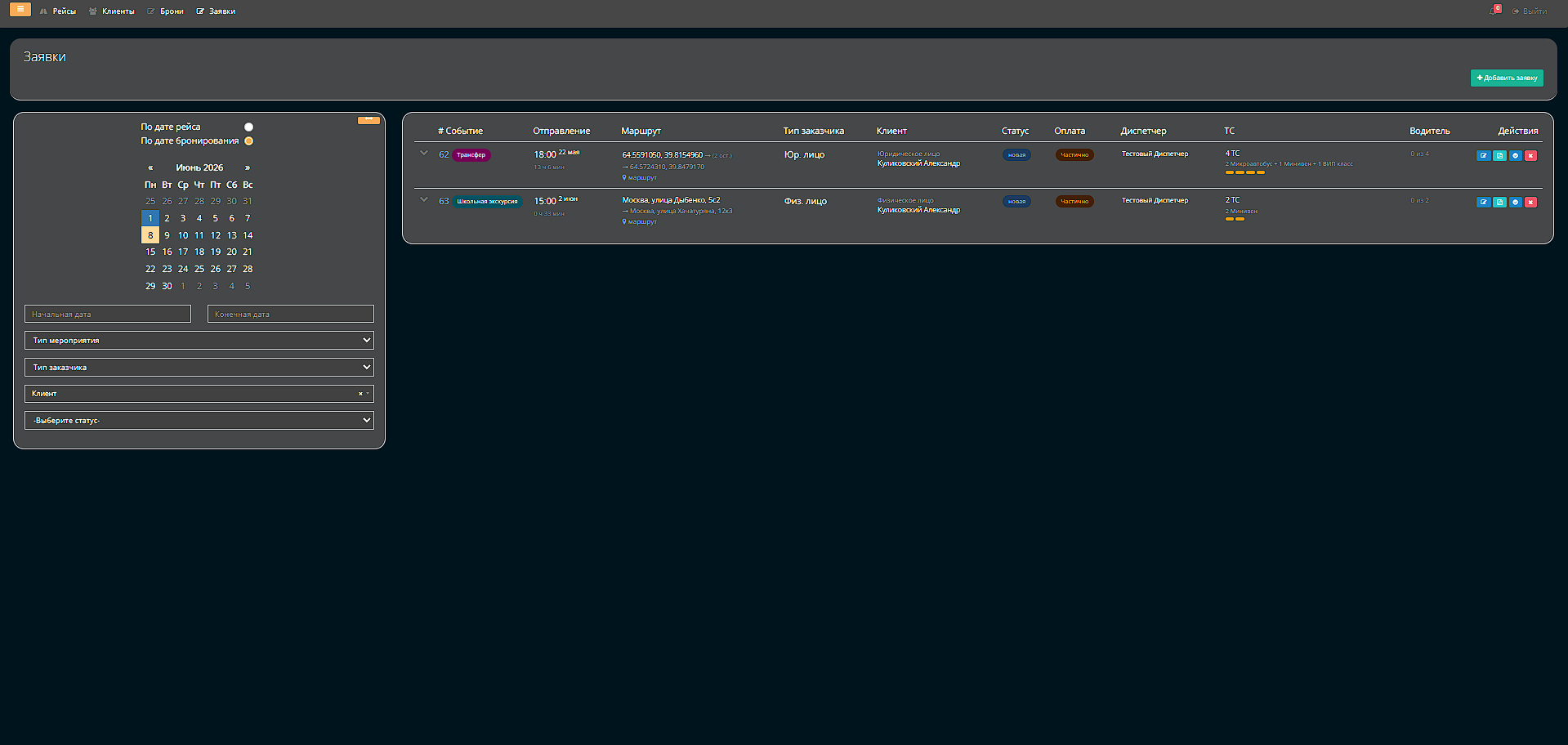1568x745 pixels.
Task: Delete request 63 with the red x
Action: (1530, 202)
